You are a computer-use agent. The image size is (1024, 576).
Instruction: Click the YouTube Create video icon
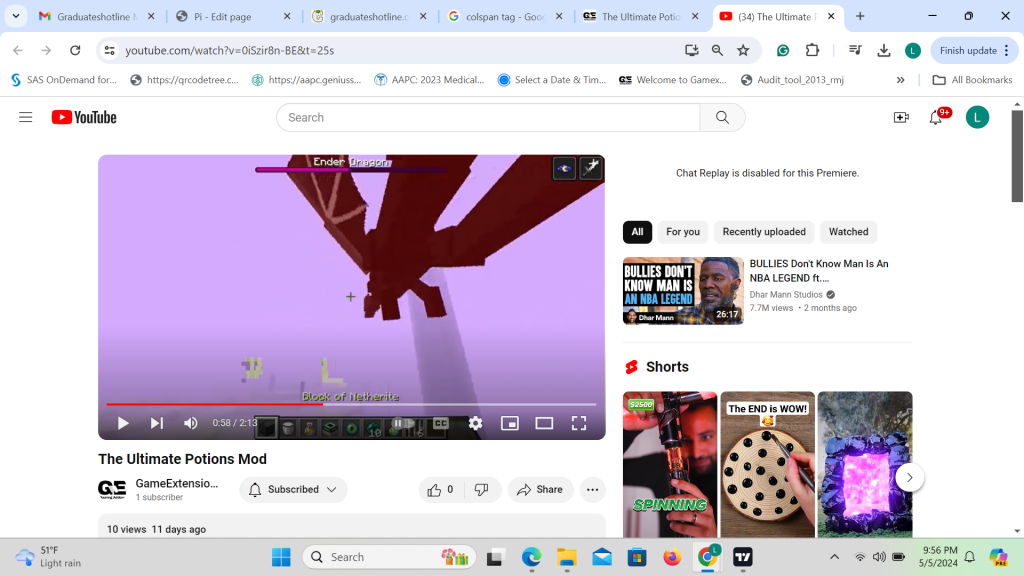pos(900,117)
